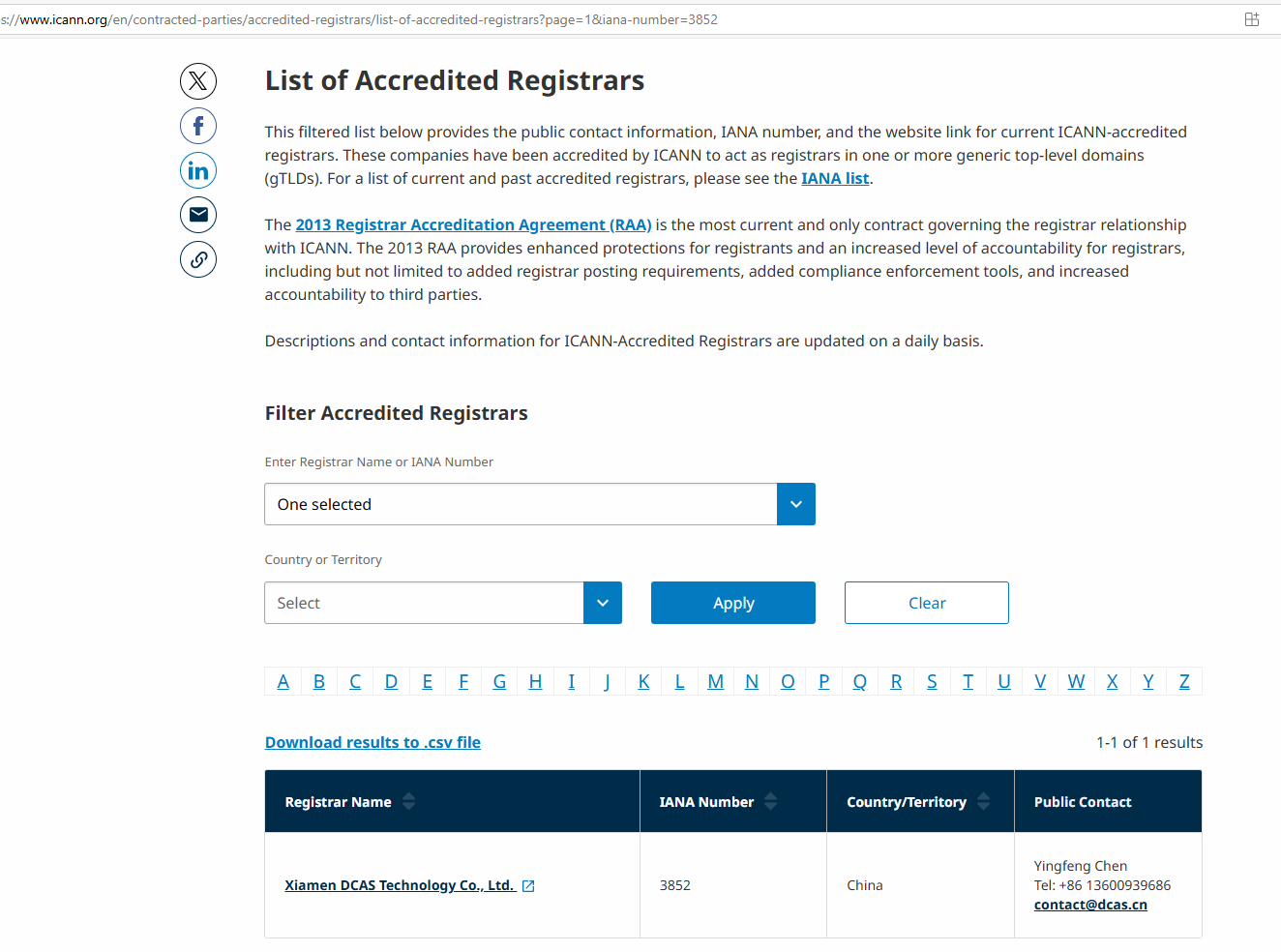Screen dimensions: 1281x952
Task: Open external link icon beside Xiamen DCAS
Action: click(x=528, y=886)
